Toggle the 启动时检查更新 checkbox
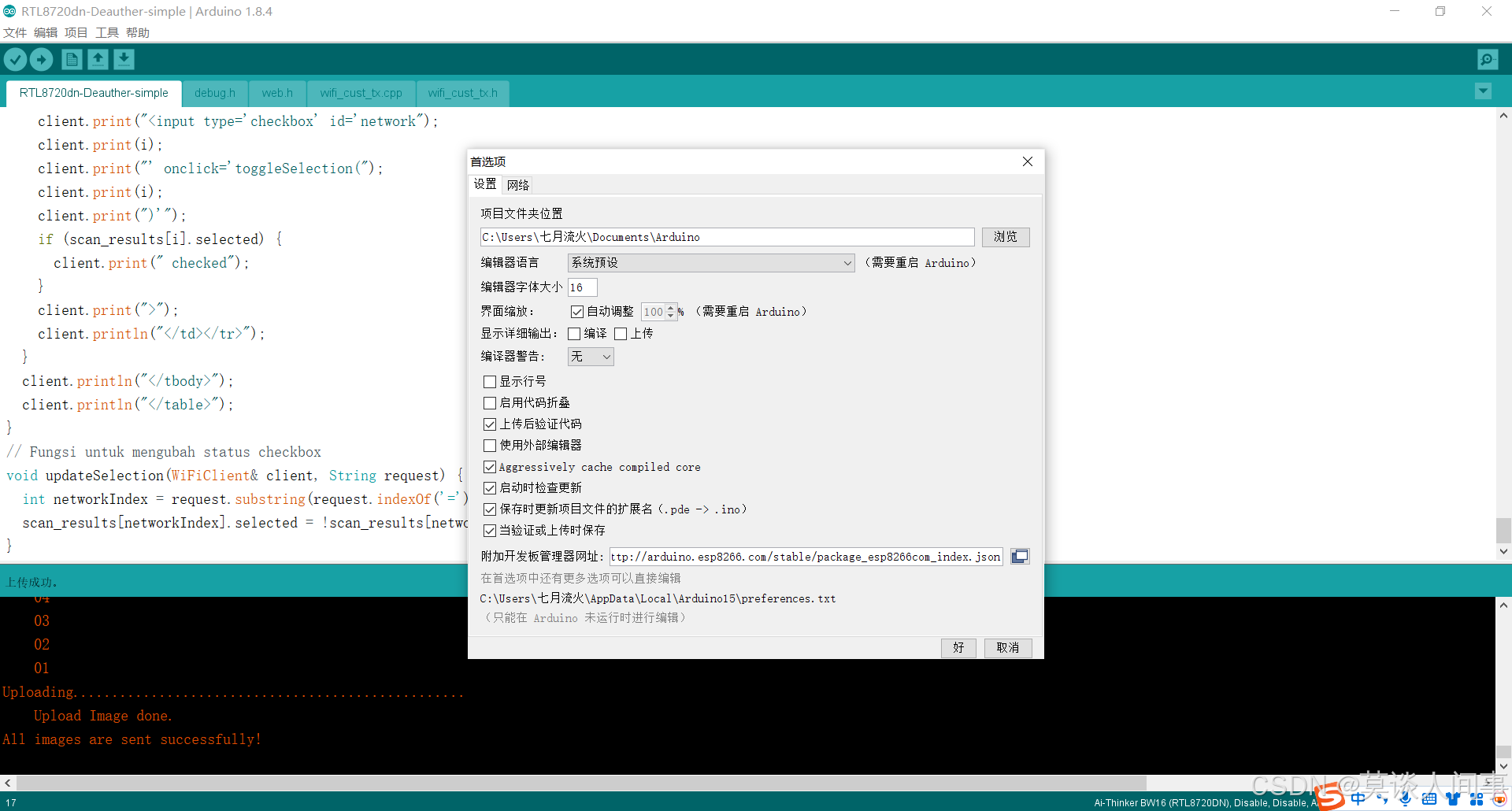 point(490,488)
